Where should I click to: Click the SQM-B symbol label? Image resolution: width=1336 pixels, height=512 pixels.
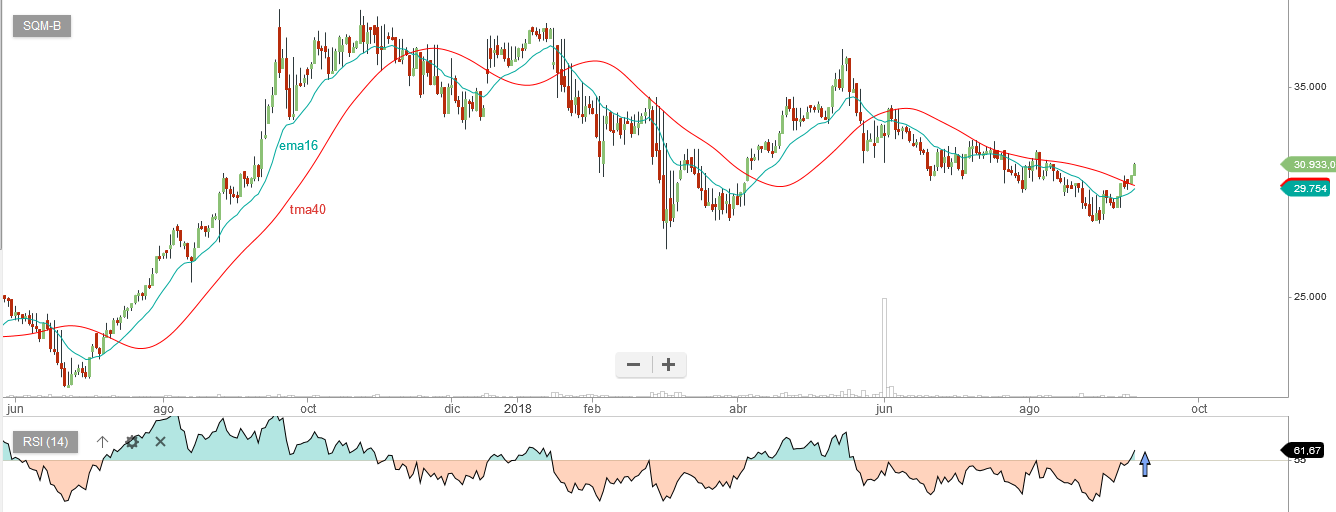[x=41, y=27]
